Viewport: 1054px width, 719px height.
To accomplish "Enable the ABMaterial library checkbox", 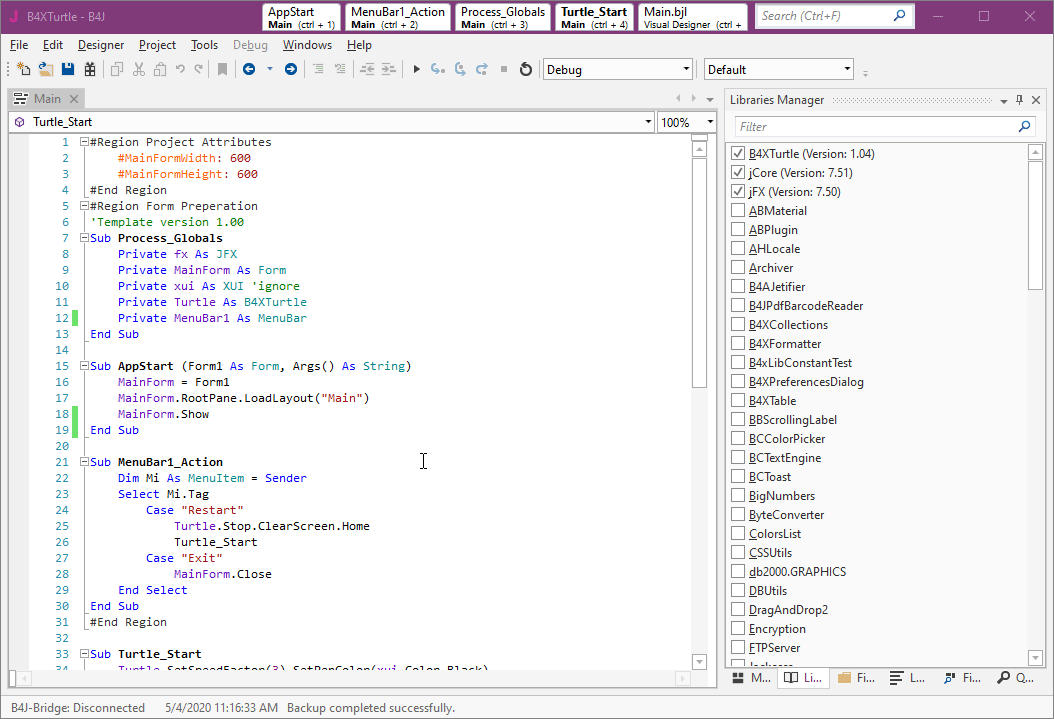I will coord(738,211).
